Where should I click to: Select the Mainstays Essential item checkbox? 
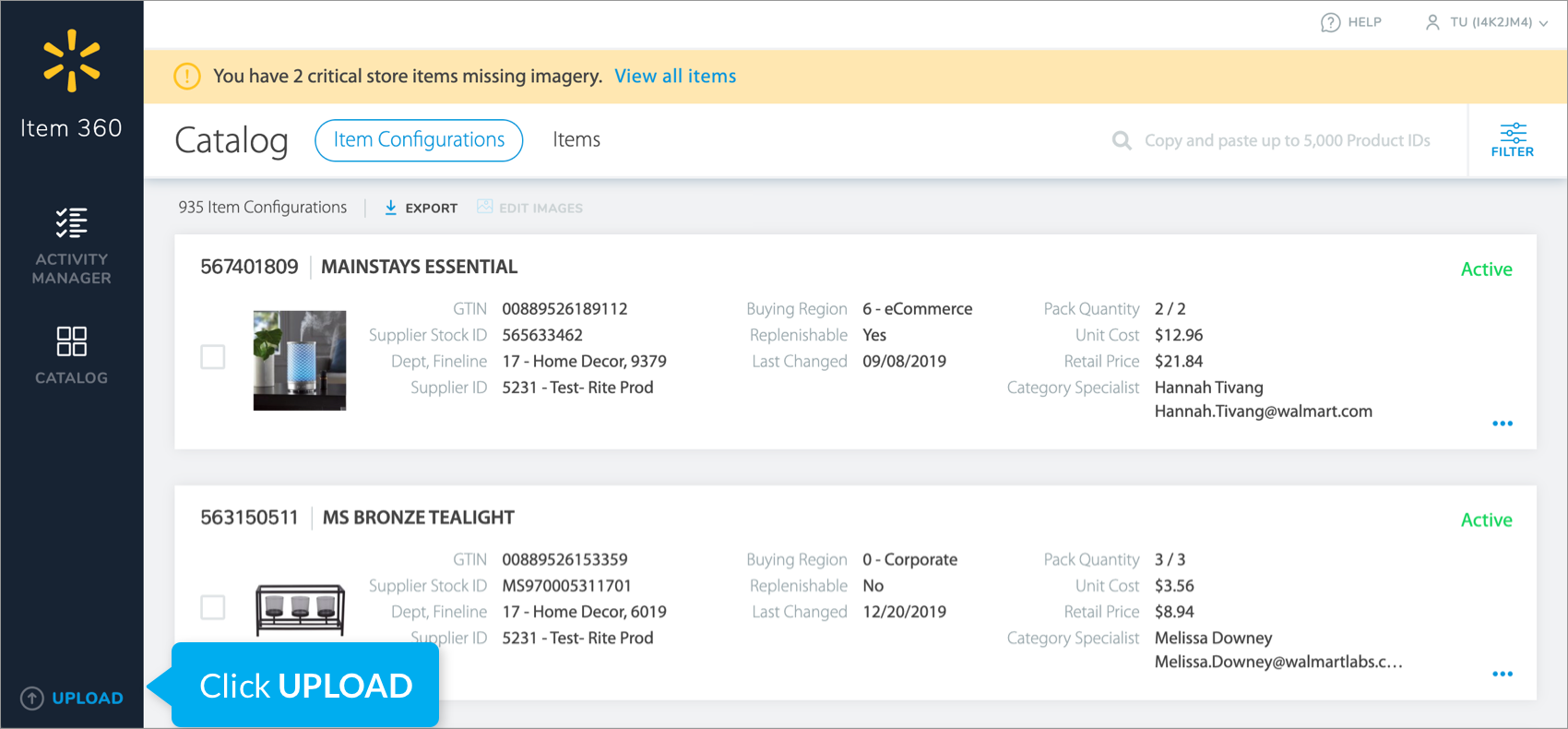213,357
